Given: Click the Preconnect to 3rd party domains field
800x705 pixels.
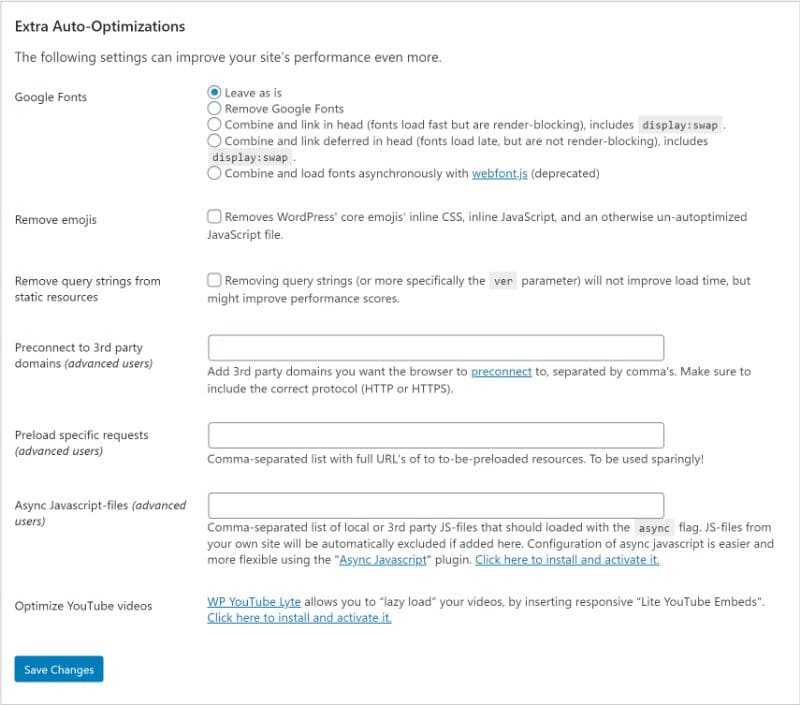Looking at the screenshot, I should coord(436,347).
